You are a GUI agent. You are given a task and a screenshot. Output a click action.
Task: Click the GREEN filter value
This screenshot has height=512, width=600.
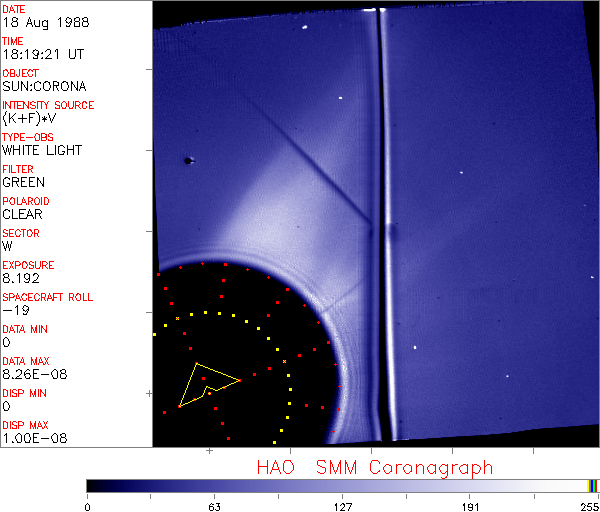[23, 183]
